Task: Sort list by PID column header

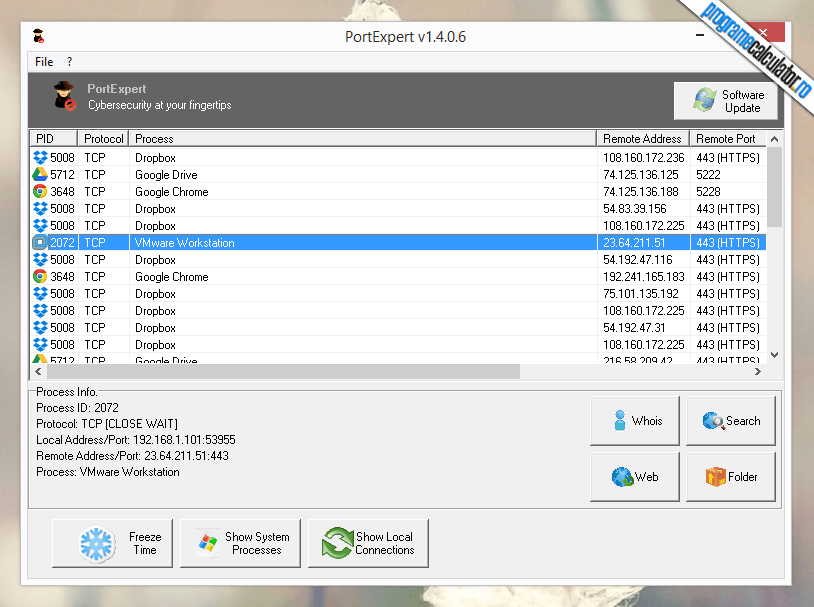Action: (54, 139)
